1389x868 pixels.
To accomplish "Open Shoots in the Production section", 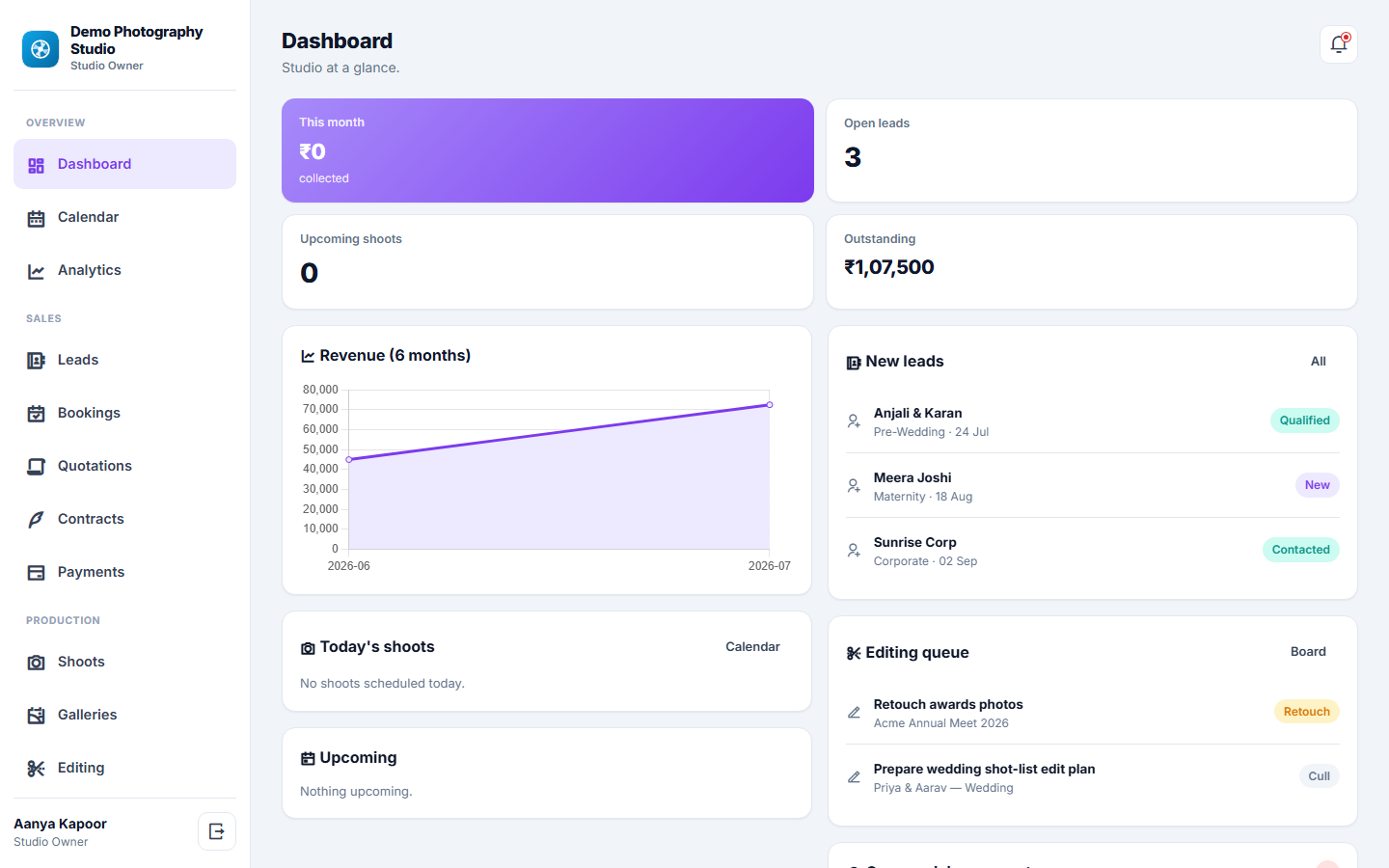I will coord(124,662).
